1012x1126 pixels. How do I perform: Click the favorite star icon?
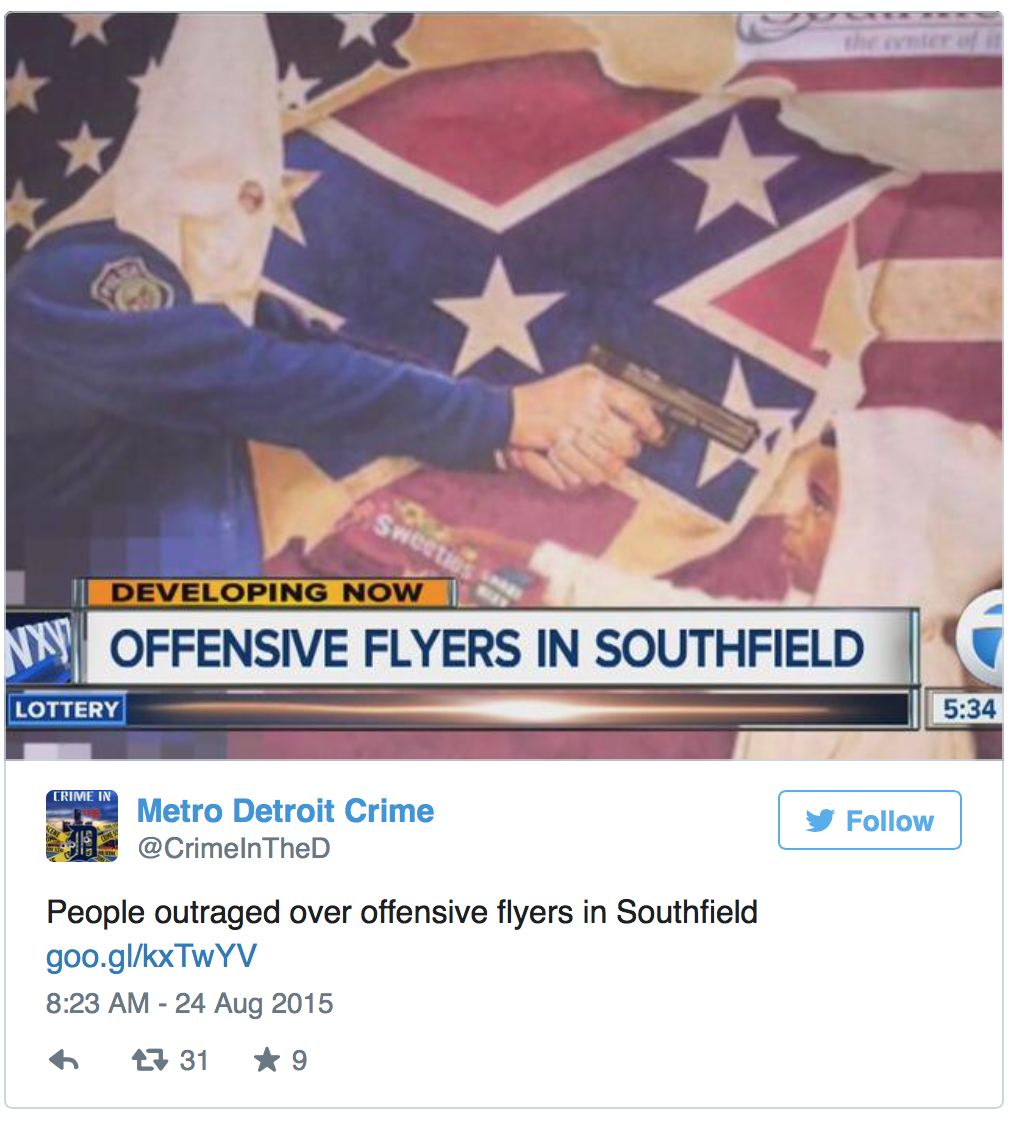tap(266, 1059)
